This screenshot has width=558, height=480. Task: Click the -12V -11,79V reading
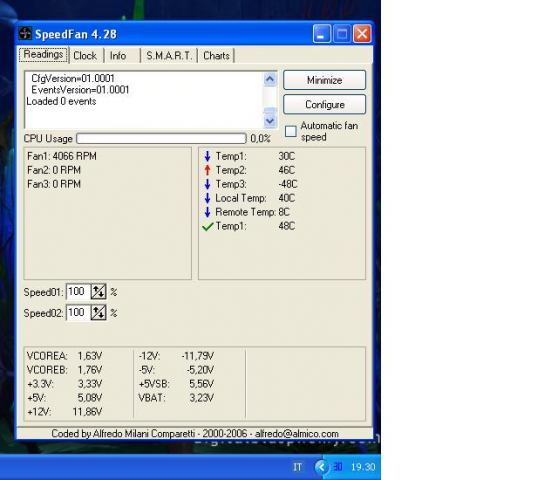tap(176, 356)
